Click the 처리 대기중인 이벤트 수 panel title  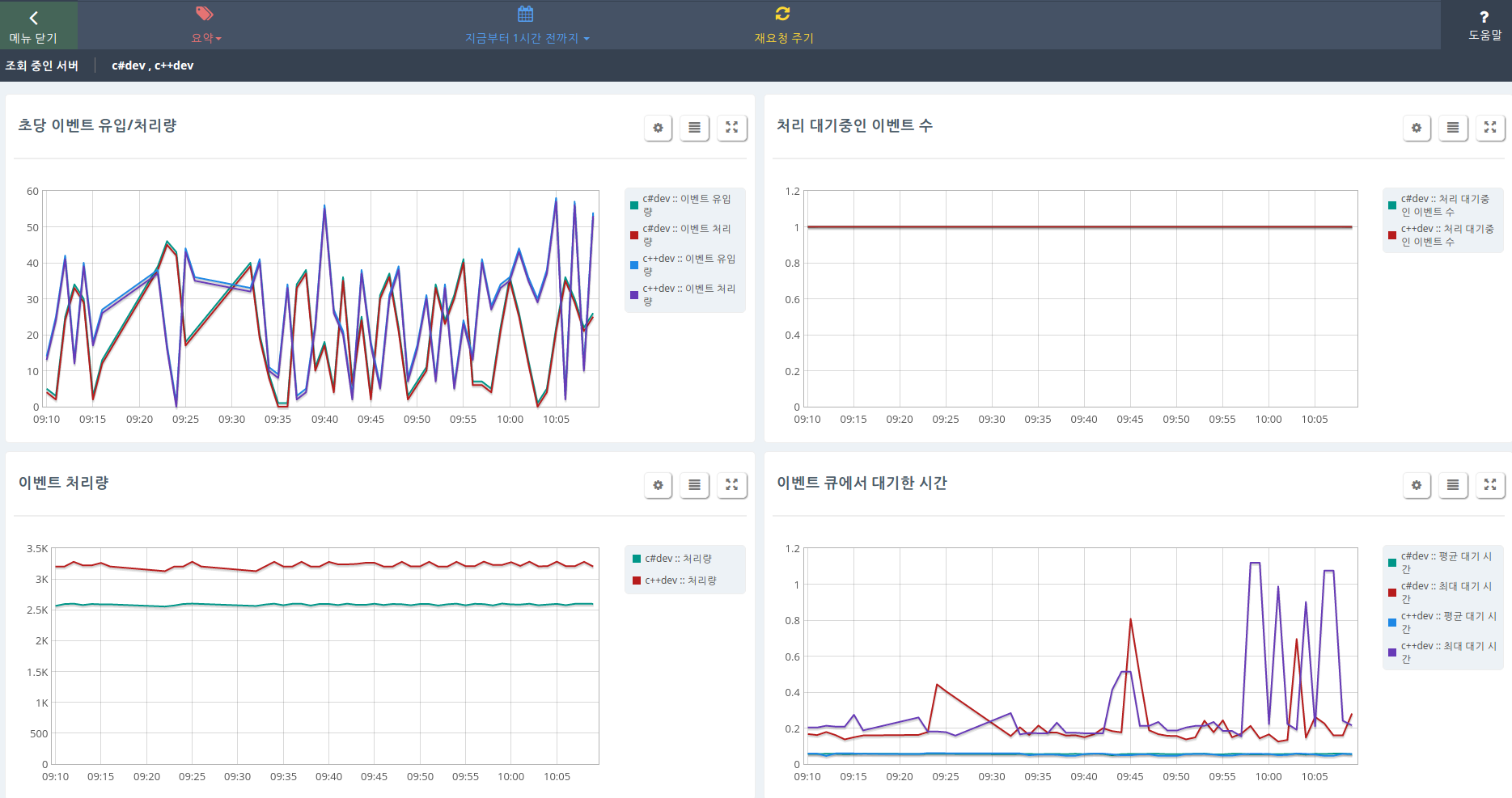pyautogui.click(x=855, y=125)
